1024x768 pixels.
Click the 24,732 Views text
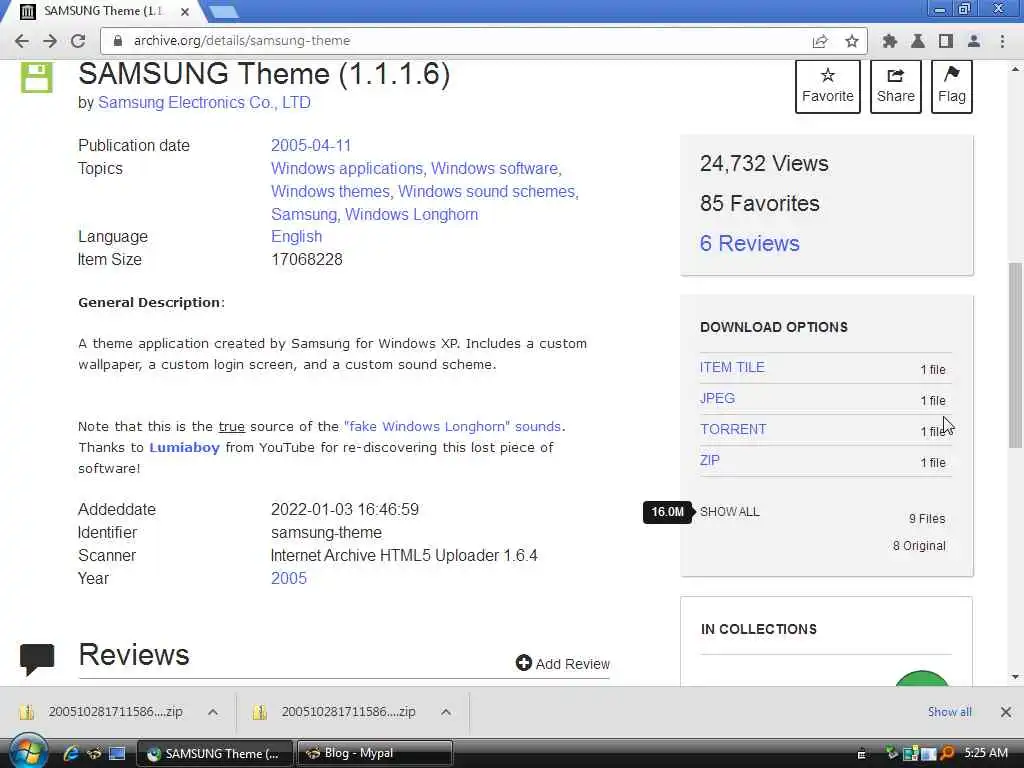(x=764, y=163)
